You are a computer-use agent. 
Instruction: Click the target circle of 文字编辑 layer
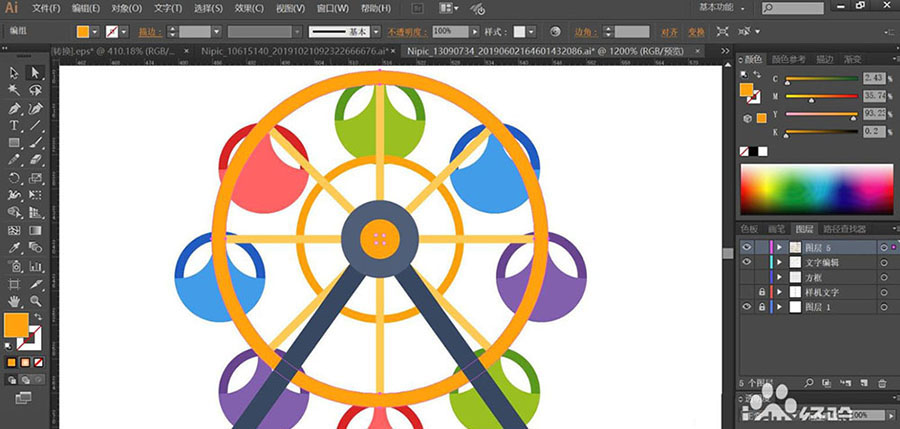pyautogui.click(x=884, y=262)
